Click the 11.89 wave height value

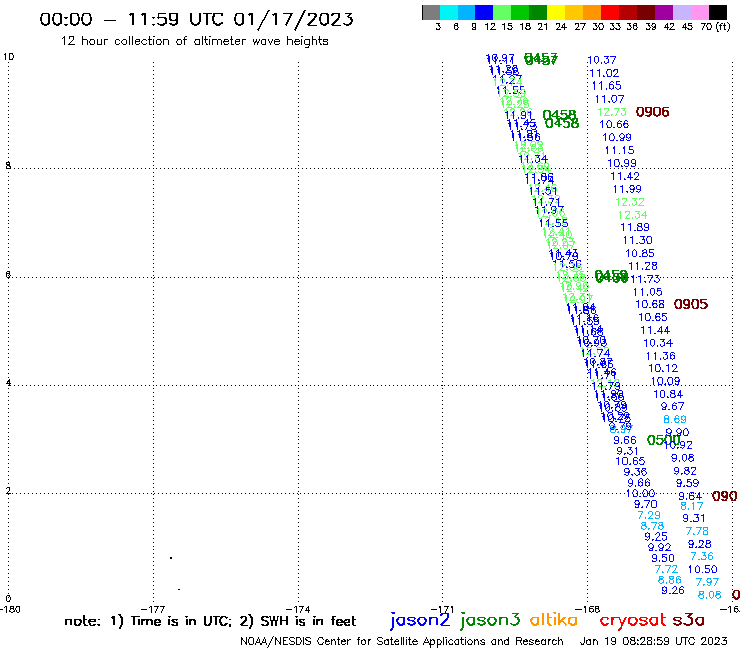(635, 228)
